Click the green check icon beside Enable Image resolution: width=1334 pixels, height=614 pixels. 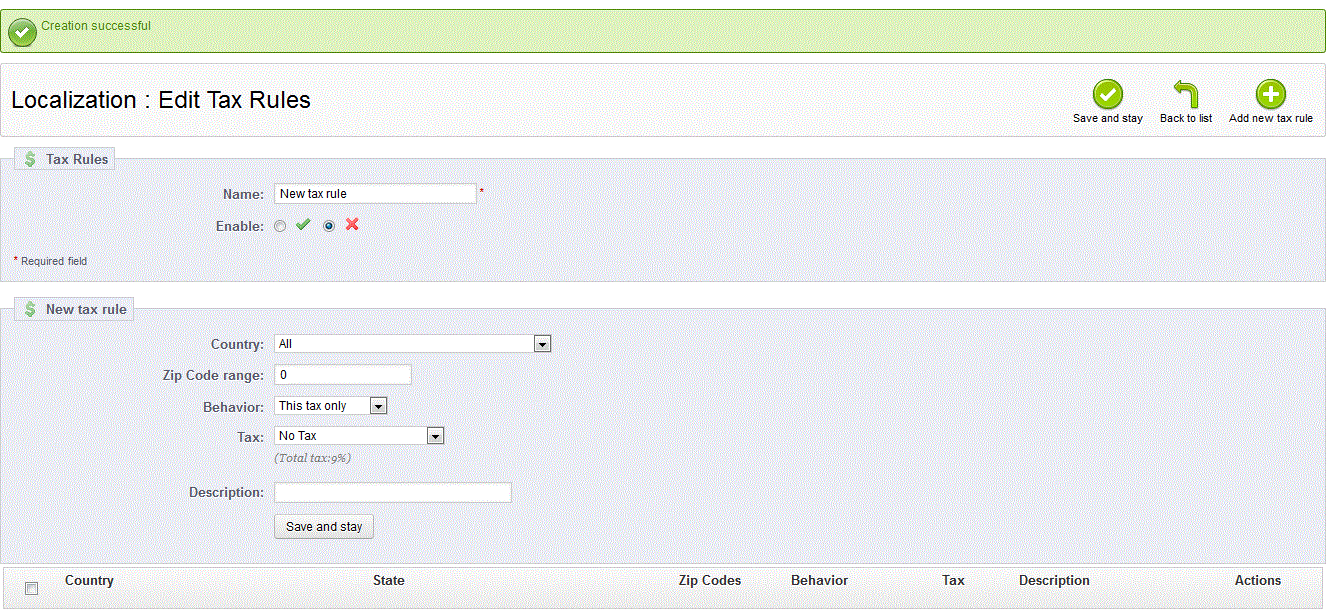[303, 225]
